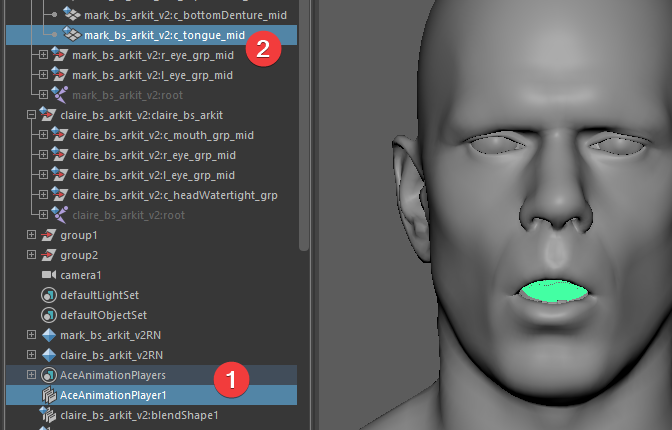Select claire_bs_arkit_v2:c_mouth_grp_mid label

163,135
